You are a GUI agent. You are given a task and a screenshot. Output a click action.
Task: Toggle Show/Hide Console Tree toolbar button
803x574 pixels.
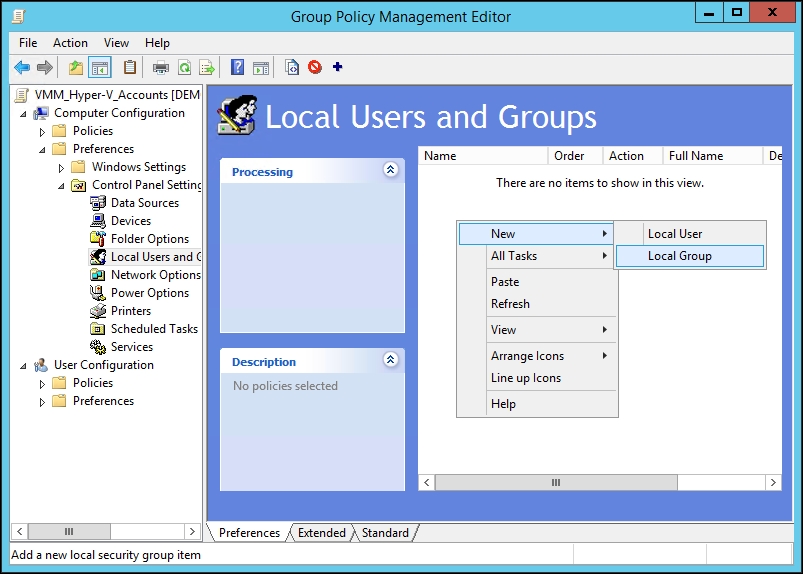(x=99, y=68)
